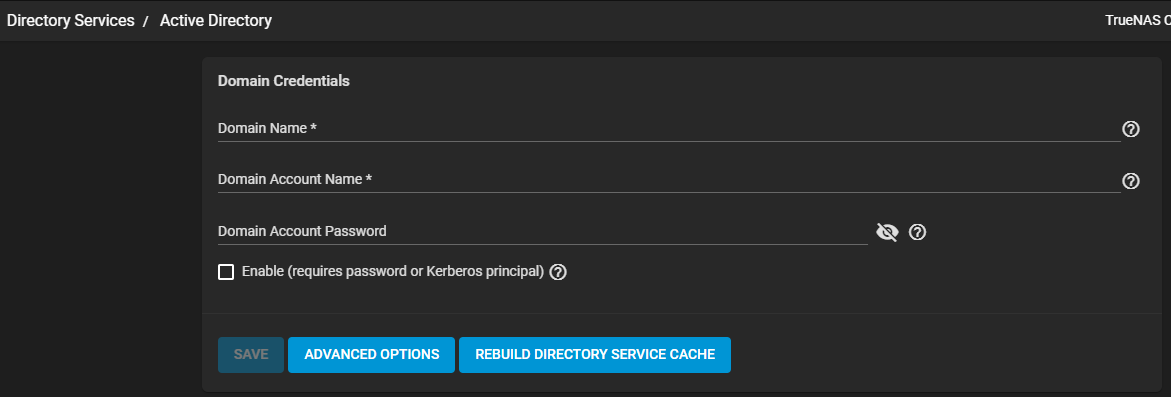The image size is (1171, 397).
Task: Expand Advanced Options
Action: (x=371, y=354)
